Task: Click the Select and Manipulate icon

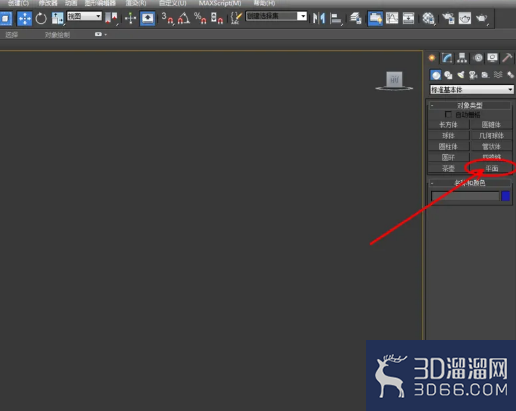Action: click(x=130, y=18)
